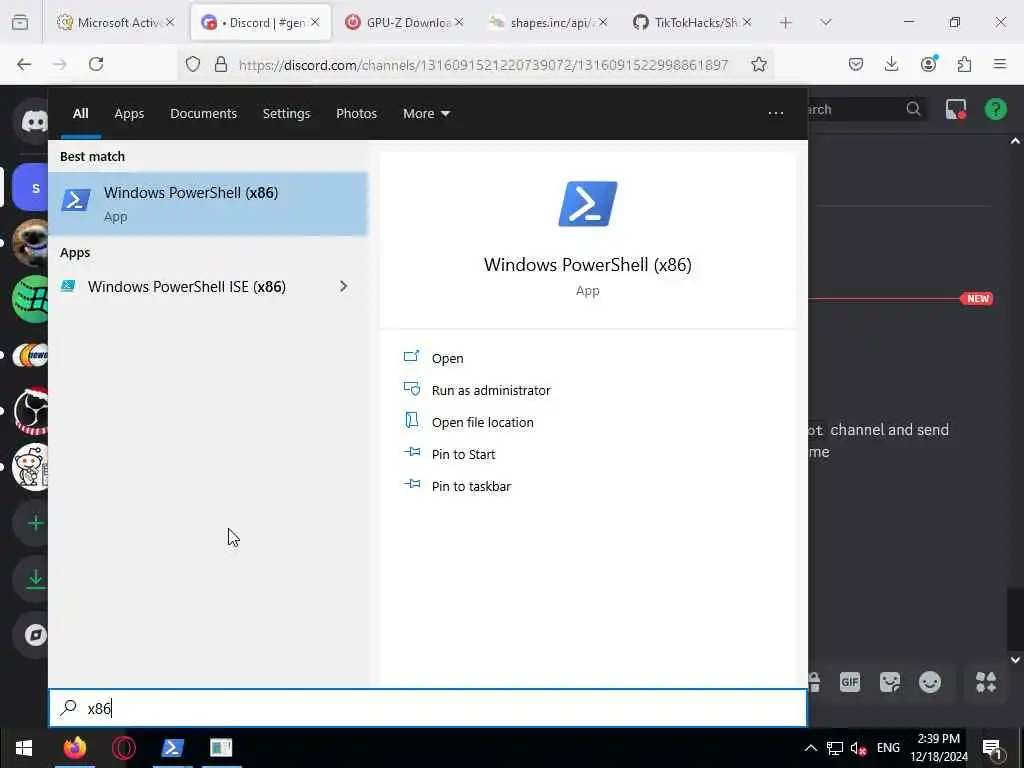Open Save to Pocket icon

tap(856, 64)
